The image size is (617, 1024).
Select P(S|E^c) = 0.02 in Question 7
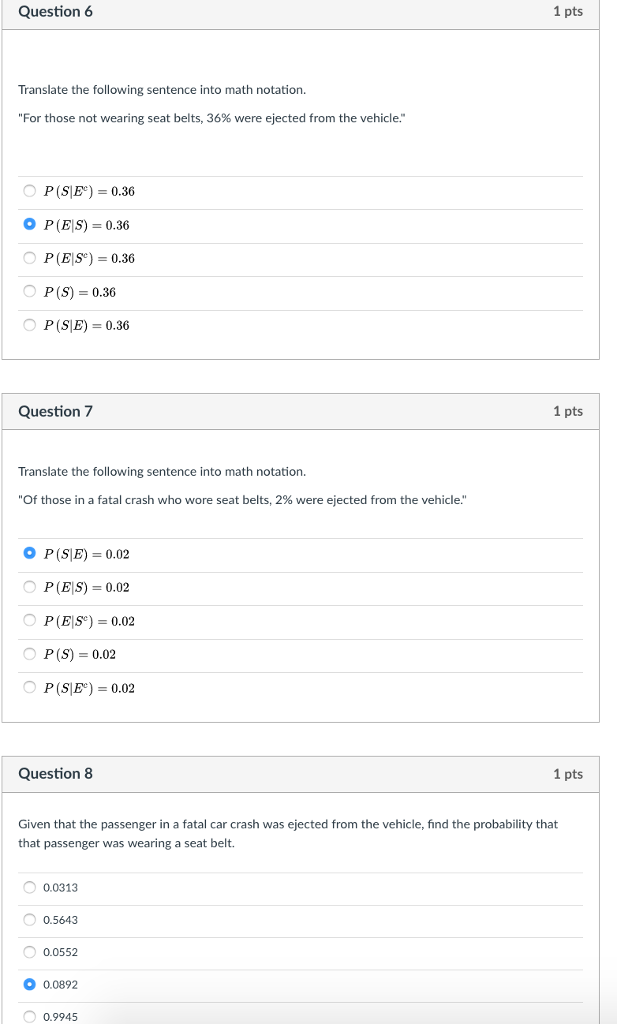pos(31,687)
